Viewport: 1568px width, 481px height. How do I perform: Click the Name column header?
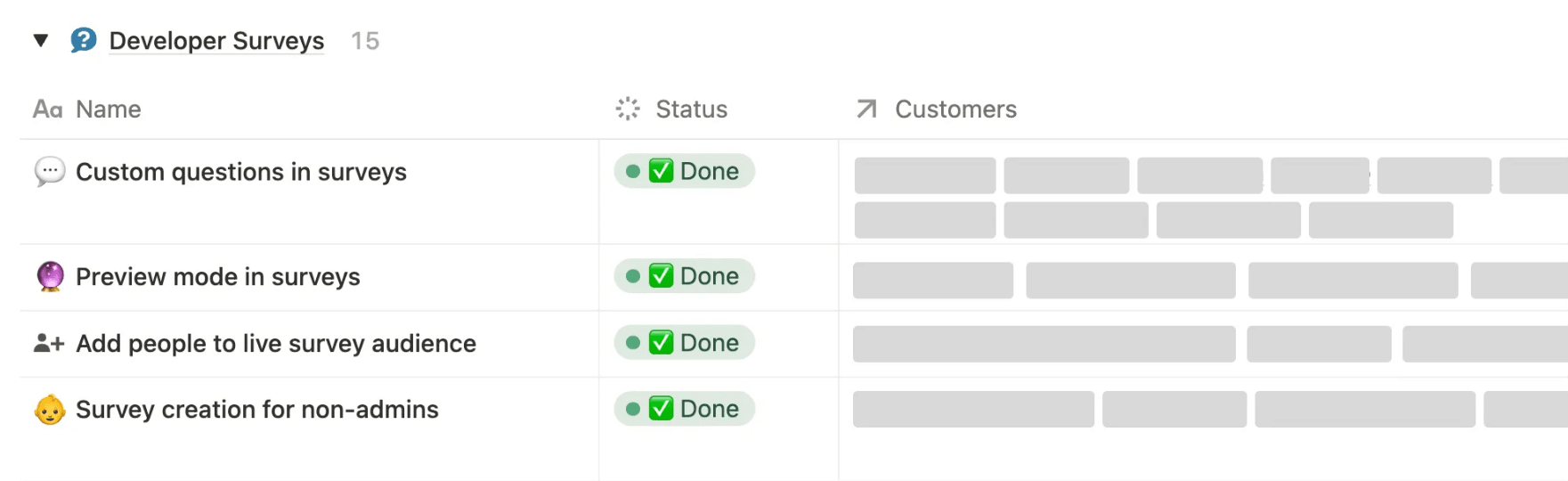108,110
